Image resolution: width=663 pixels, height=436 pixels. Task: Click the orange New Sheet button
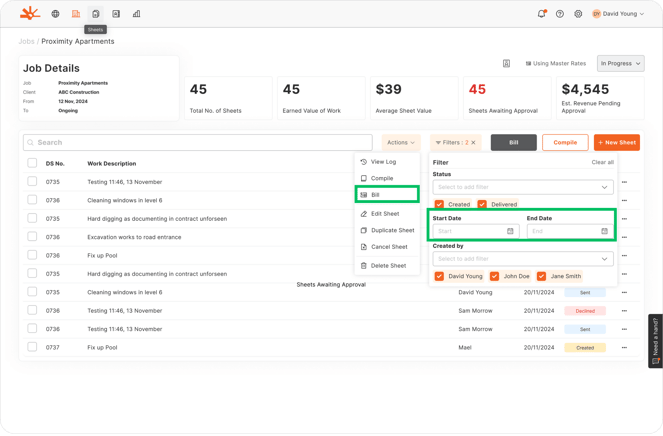617,143
